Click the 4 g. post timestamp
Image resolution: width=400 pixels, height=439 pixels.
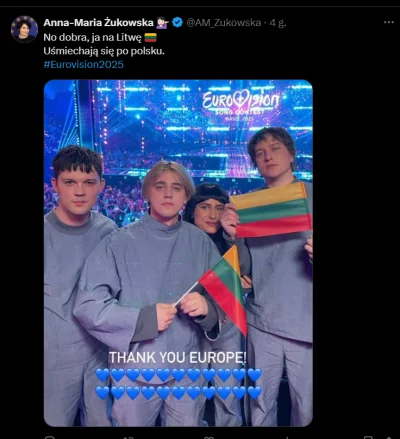point(278,23)
